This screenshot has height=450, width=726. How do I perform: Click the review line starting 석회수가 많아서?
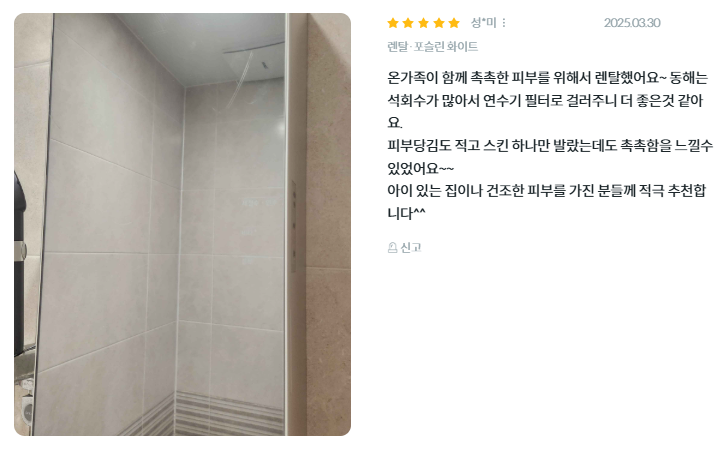pyautogui.click(x=545, y=100)
